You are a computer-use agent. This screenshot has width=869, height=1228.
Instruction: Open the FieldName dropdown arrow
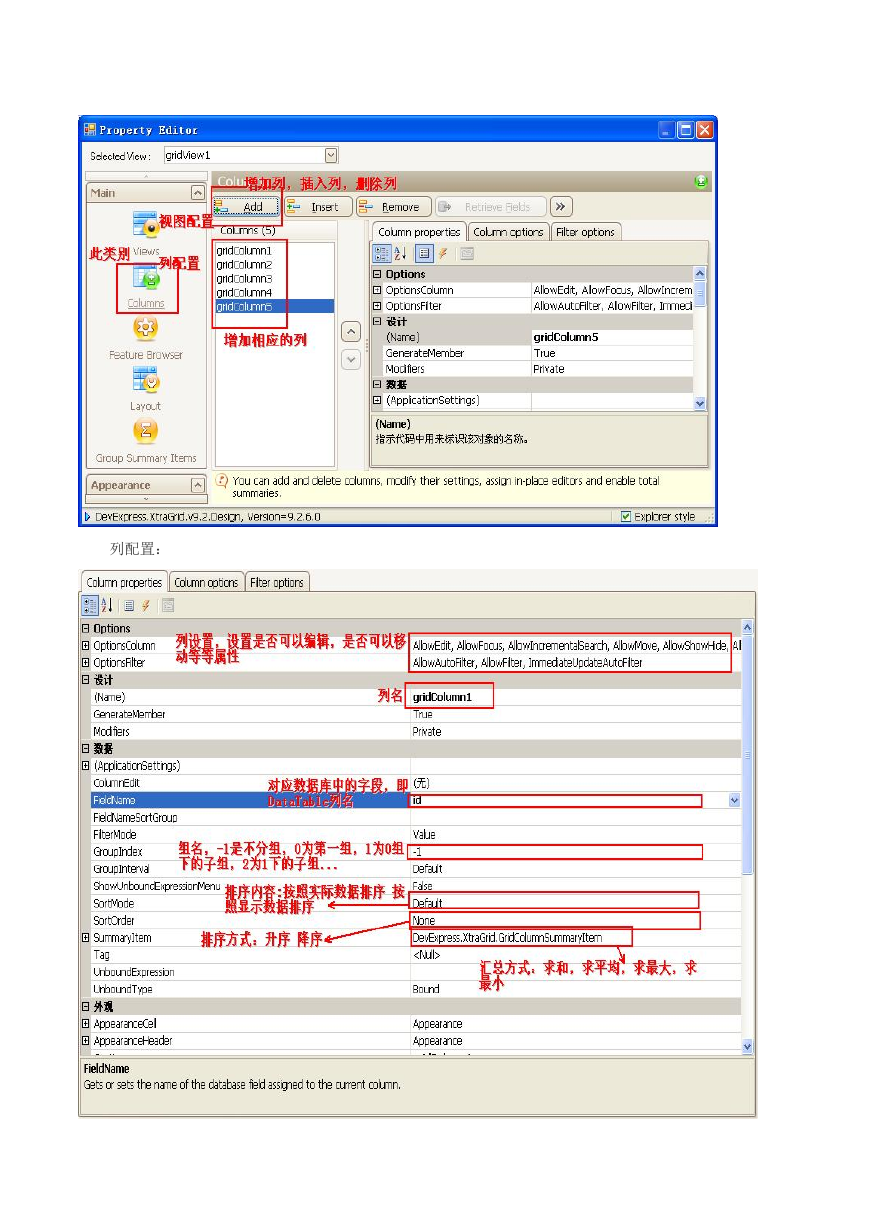[x=734, y=801]
